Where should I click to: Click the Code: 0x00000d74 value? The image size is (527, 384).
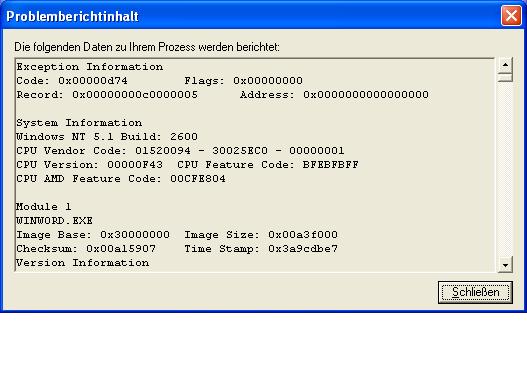point(72,81)
